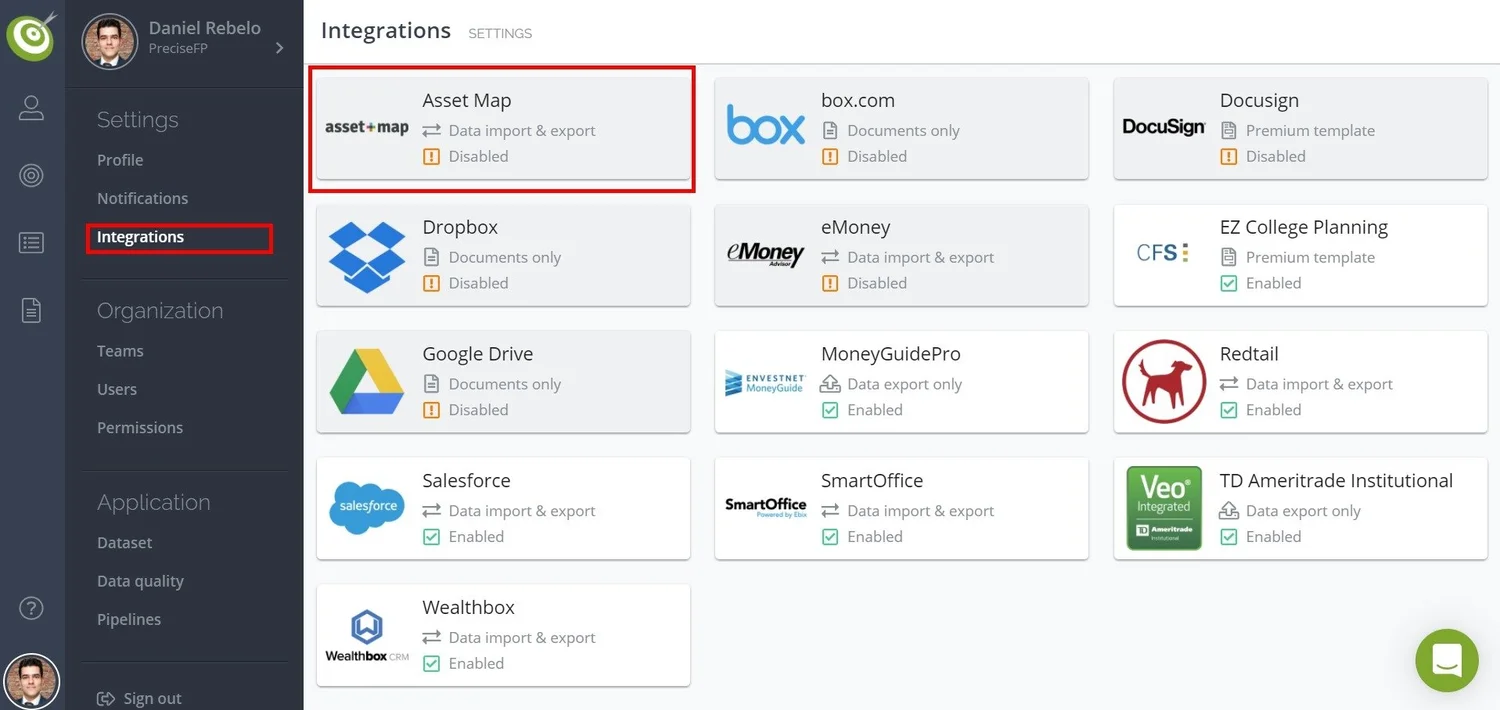Click 'Premium template' on EZ College Planning card
Image resolution: width=1500 pixels, height=710 pixels.
point(1310,257)
